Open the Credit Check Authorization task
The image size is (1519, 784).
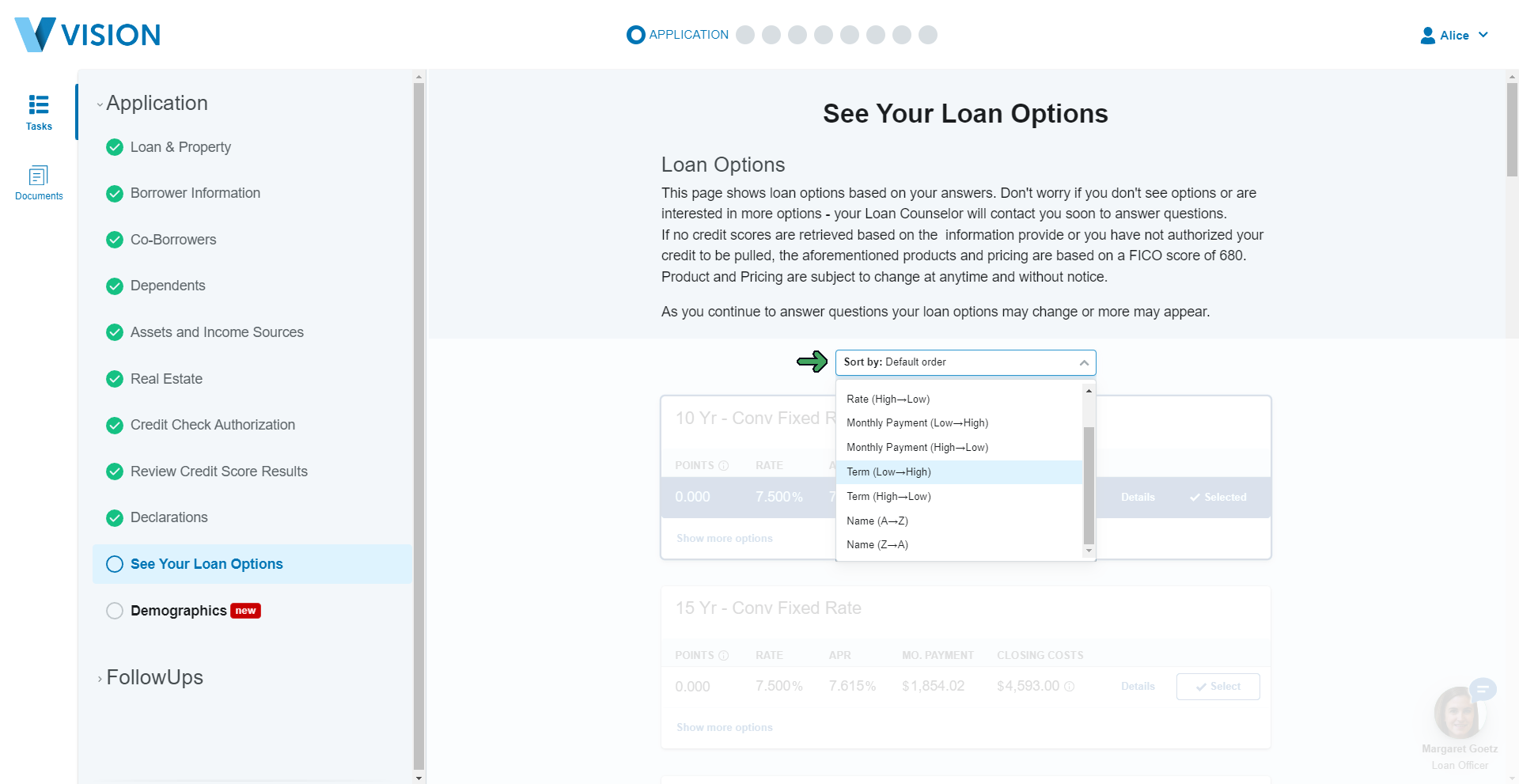point(212,425)
